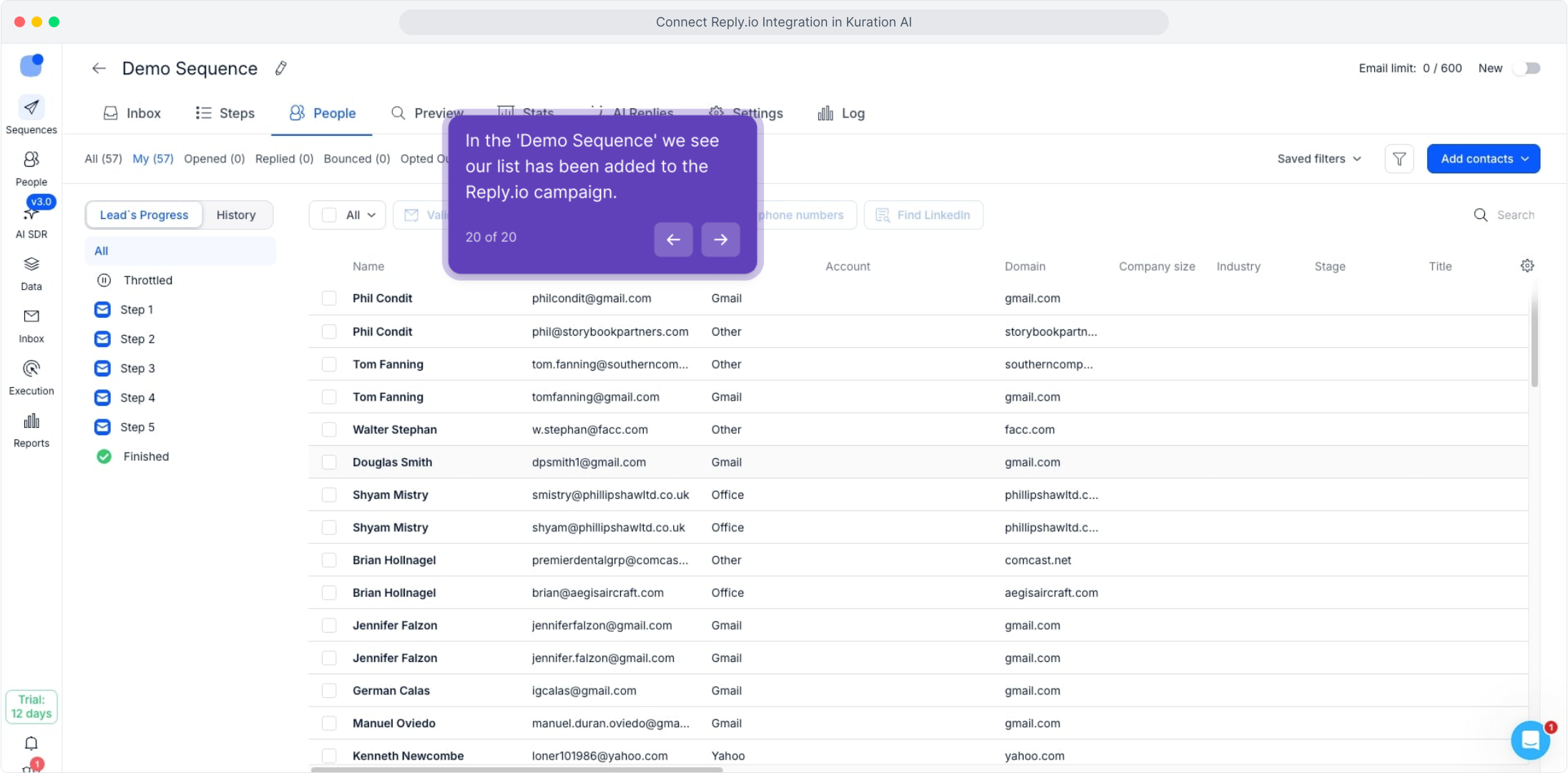Image resolution: width=1568 pixels, height=773 pixels.
Task: Open the chat support bubble
Action: (x=1531, y=740)
